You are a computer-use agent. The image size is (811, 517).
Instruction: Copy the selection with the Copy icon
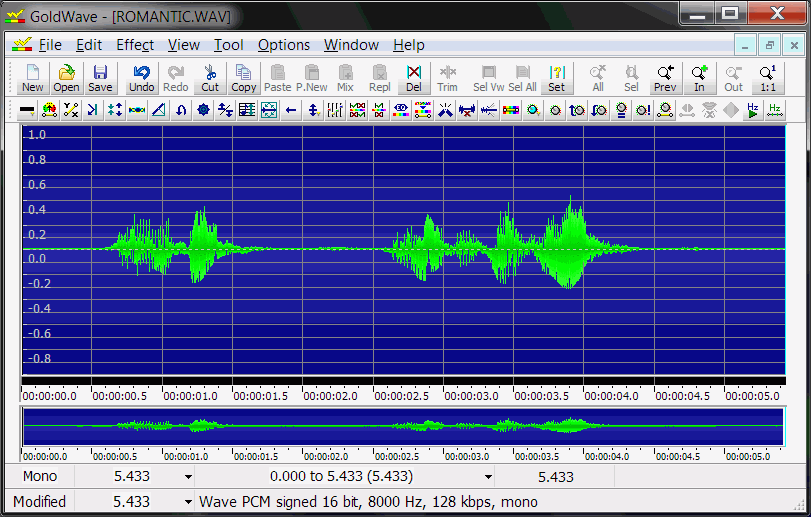coord(244,78)
